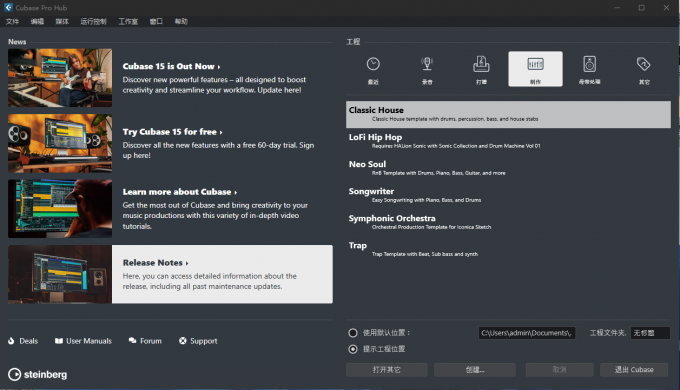Image resolution: width=680 pixels, height=390 pixels.
Task: Minimize the Cubase Pro Hub window
Action: 617,8
